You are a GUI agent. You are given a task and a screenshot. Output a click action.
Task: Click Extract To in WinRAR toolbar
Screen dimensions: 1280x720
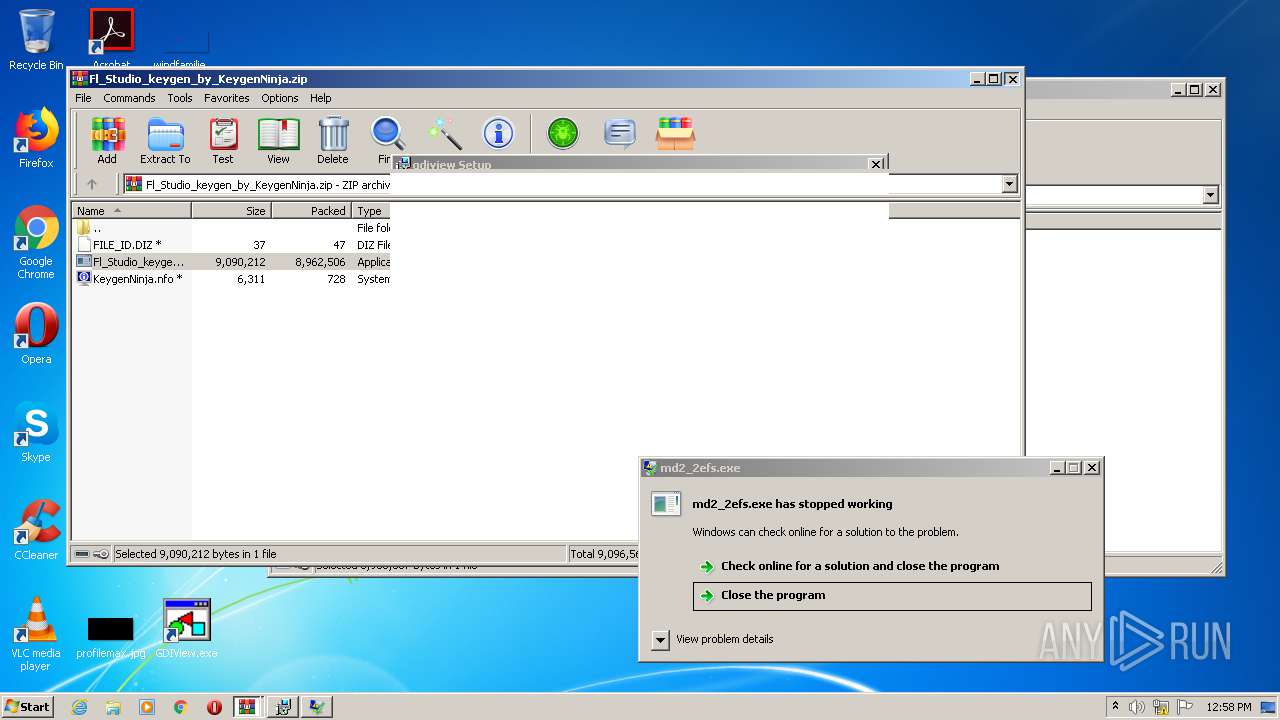(x=165, y=141)
